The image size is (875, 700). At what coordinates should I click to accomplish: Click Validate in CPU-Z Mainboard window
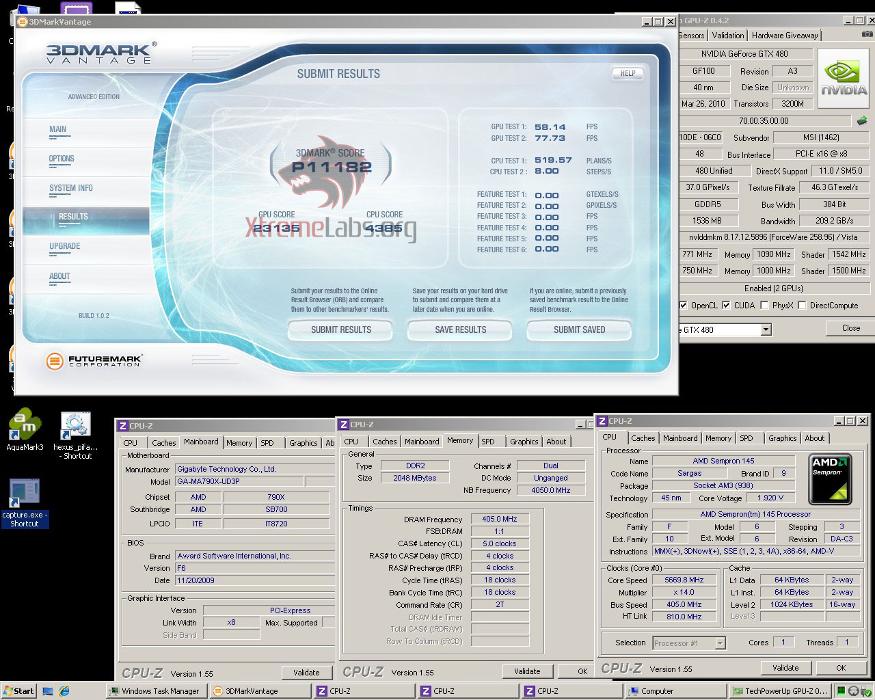point(306,673)
